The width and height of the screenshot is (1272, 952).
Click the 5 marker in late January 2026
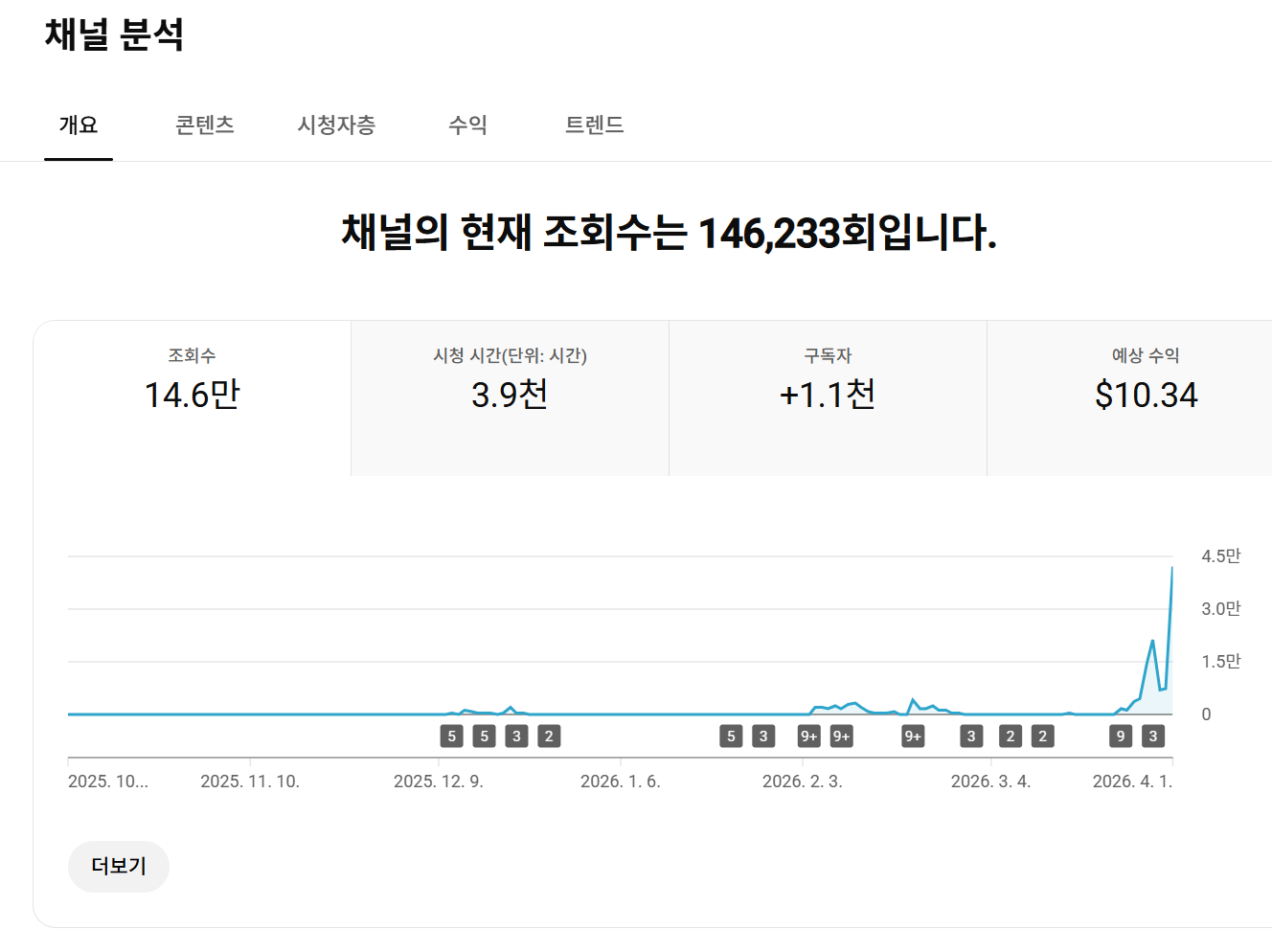731,736
